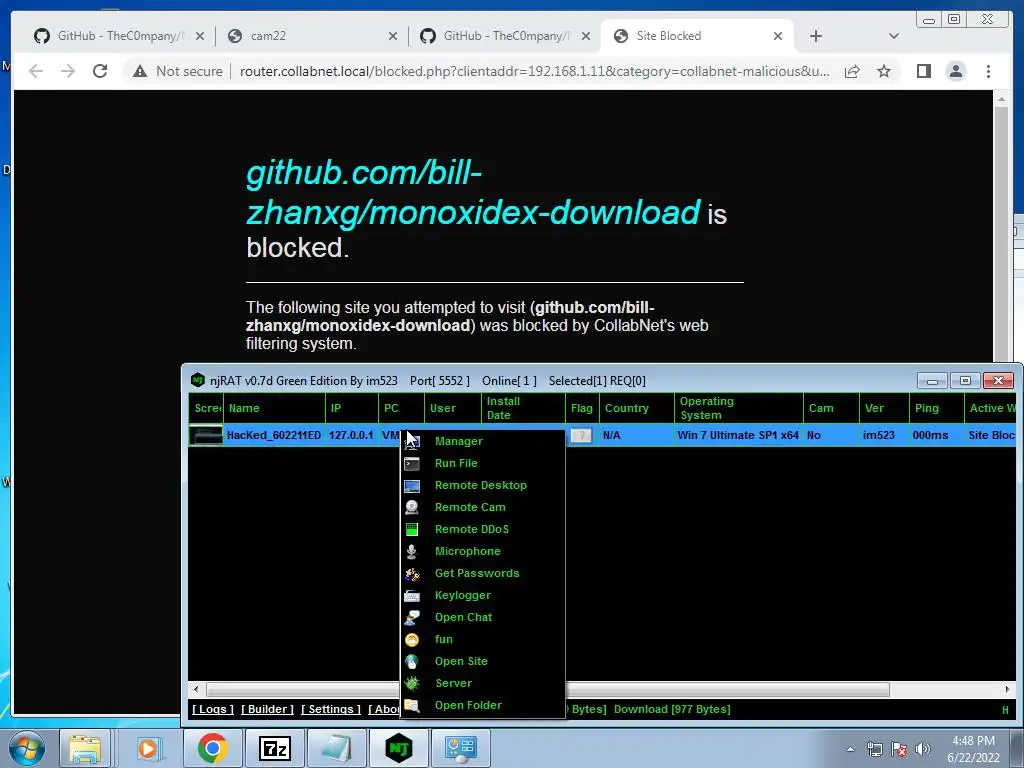Select the HacKed_602211ED client name

pyautogui.click(x=274, y=436)
